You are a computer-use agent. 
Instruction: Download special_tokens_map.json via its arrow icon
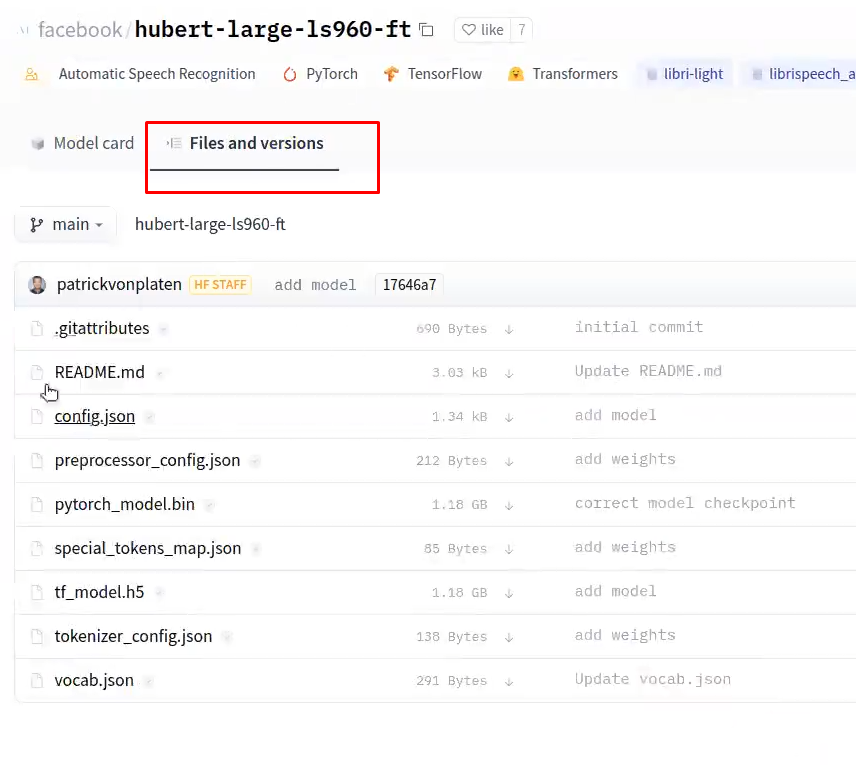509,549
